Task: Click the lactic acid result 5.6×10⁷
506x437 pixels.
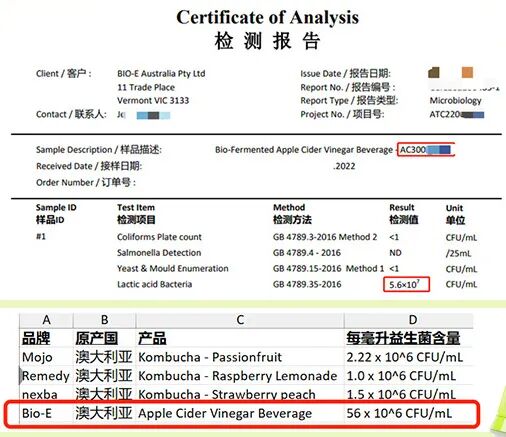Action: pos(406,284)
